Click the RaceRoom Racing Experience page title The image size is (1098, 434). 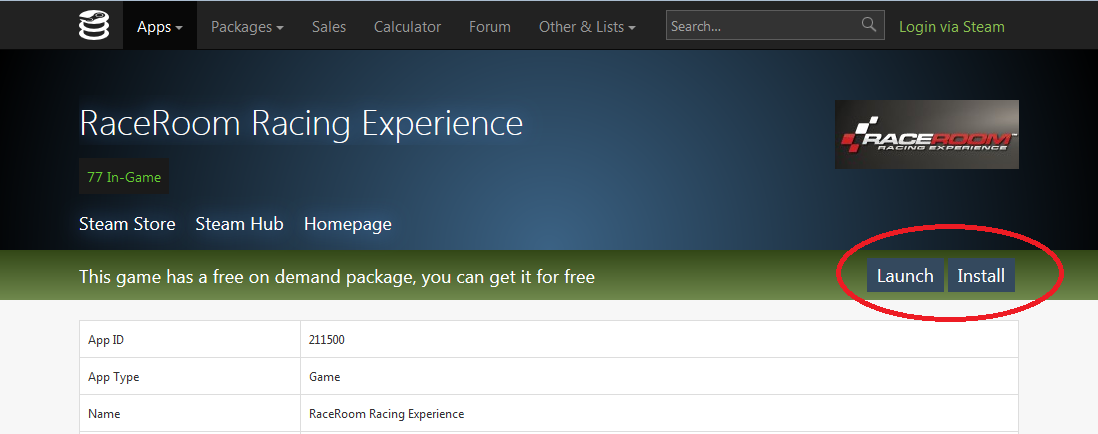click(301, 123)
